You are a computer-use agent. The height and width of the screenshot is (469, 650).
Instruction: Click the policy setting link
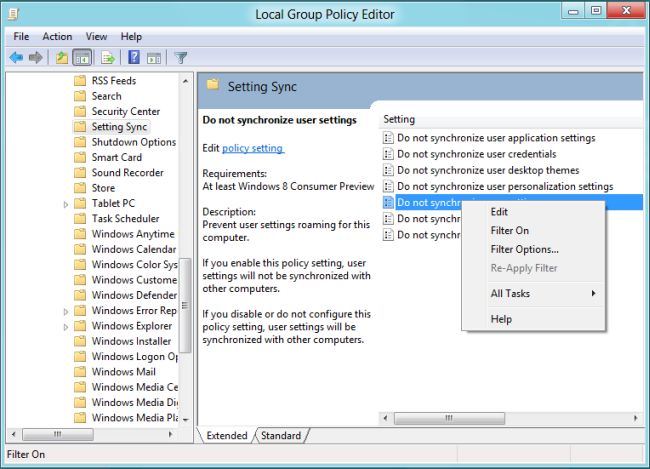(252, 148)
